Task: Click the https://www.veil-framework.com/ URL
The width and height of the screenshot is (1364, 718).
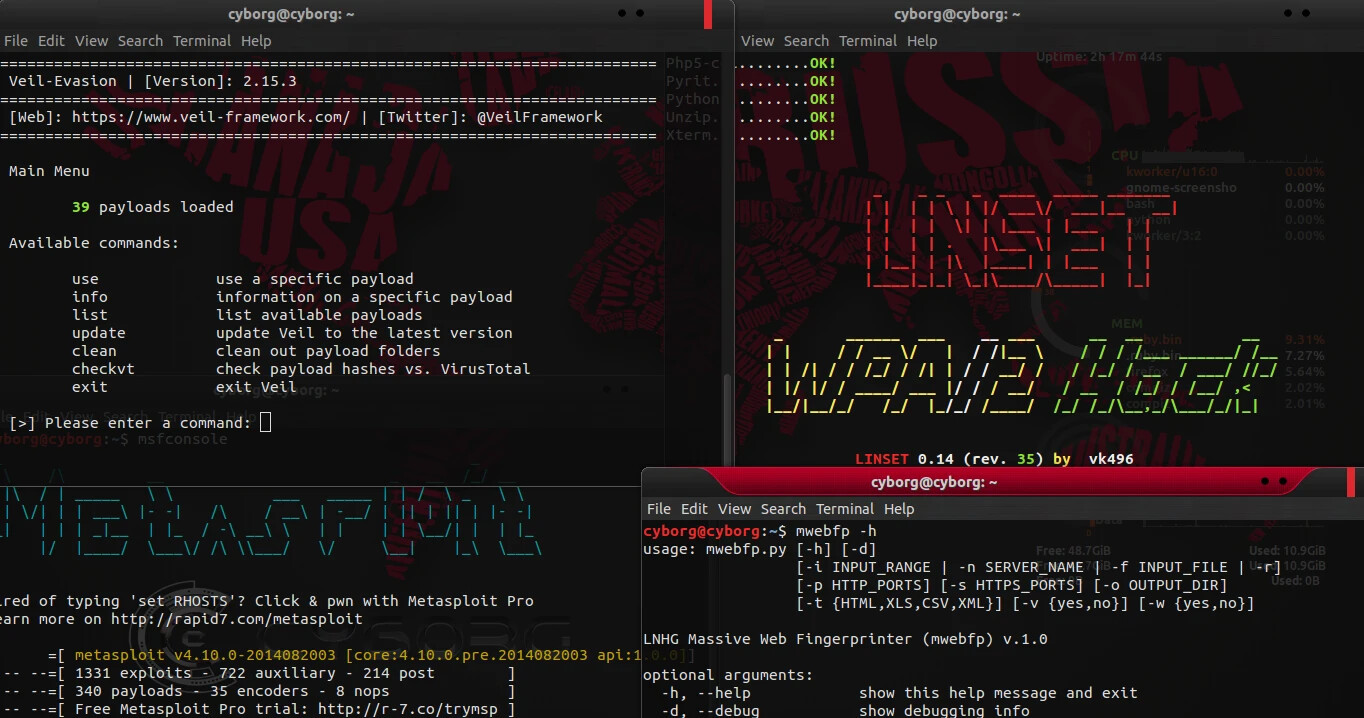Action: [211, 117]
